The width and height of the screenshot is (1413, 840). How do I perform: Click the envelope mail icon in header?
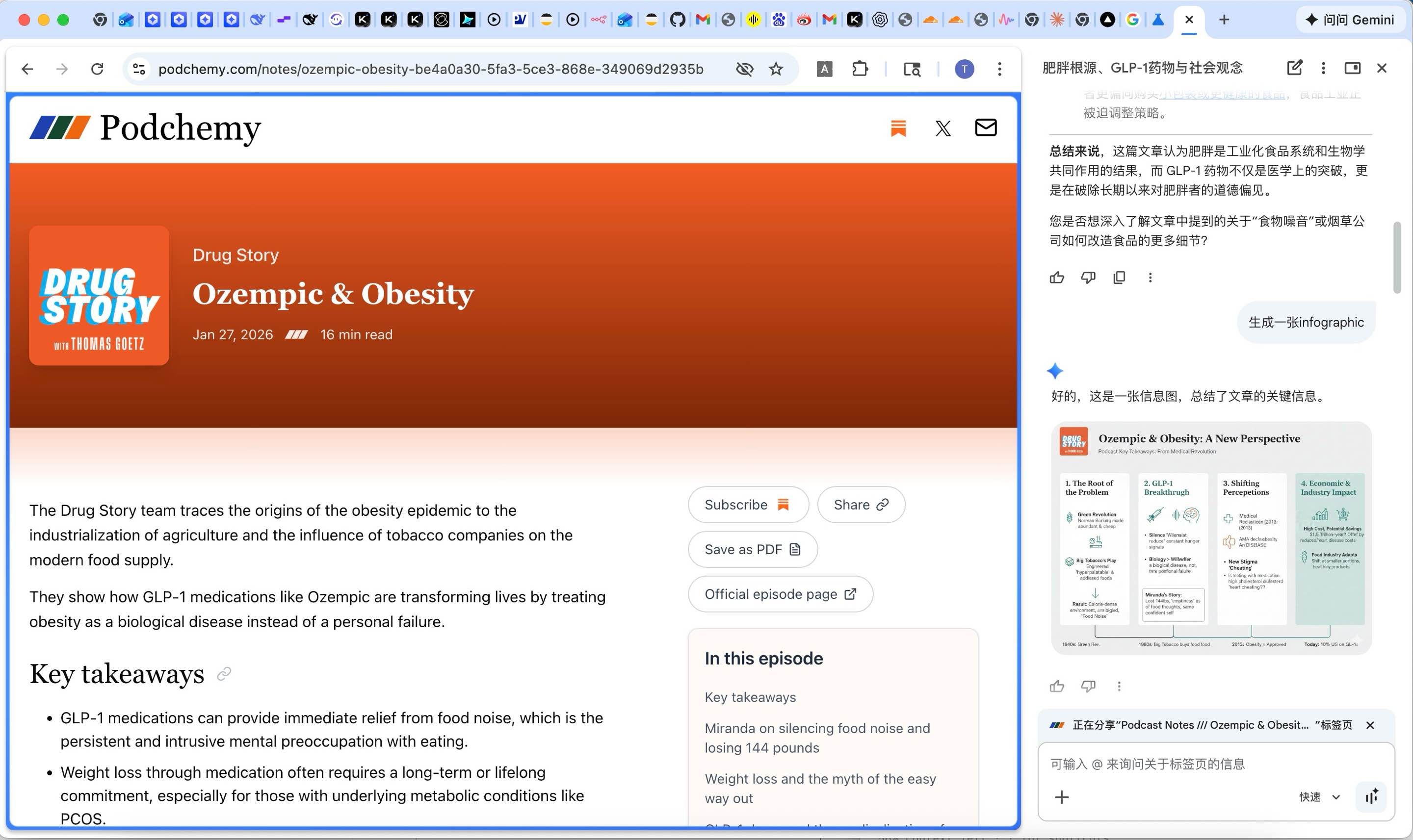click(985, 127)
